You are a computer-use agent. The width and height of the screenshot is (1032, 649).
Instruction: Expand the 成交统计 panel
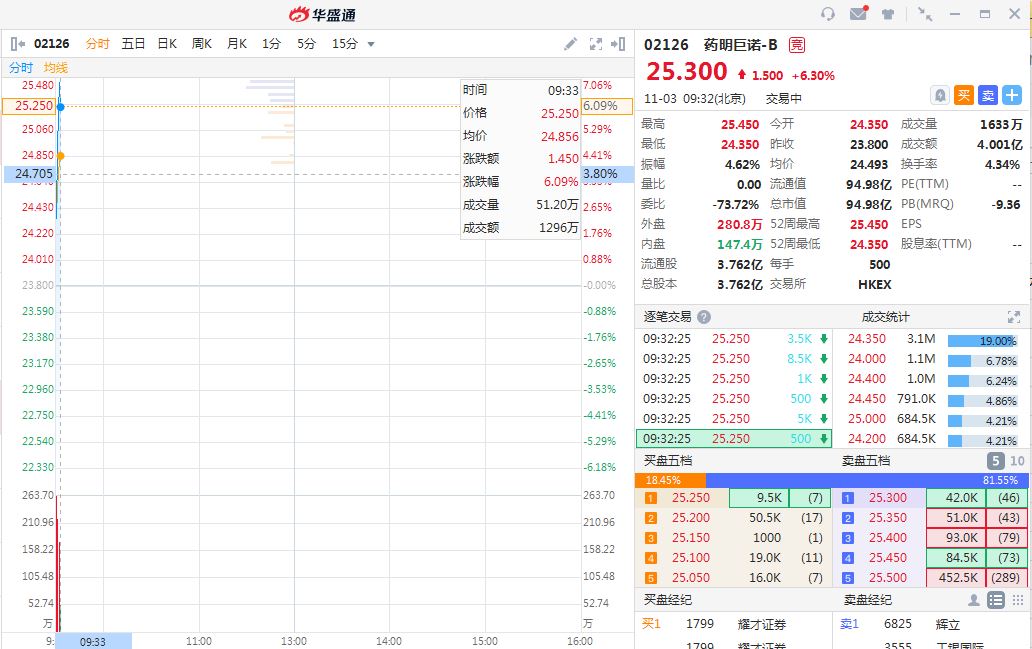tap(1013, 317)
